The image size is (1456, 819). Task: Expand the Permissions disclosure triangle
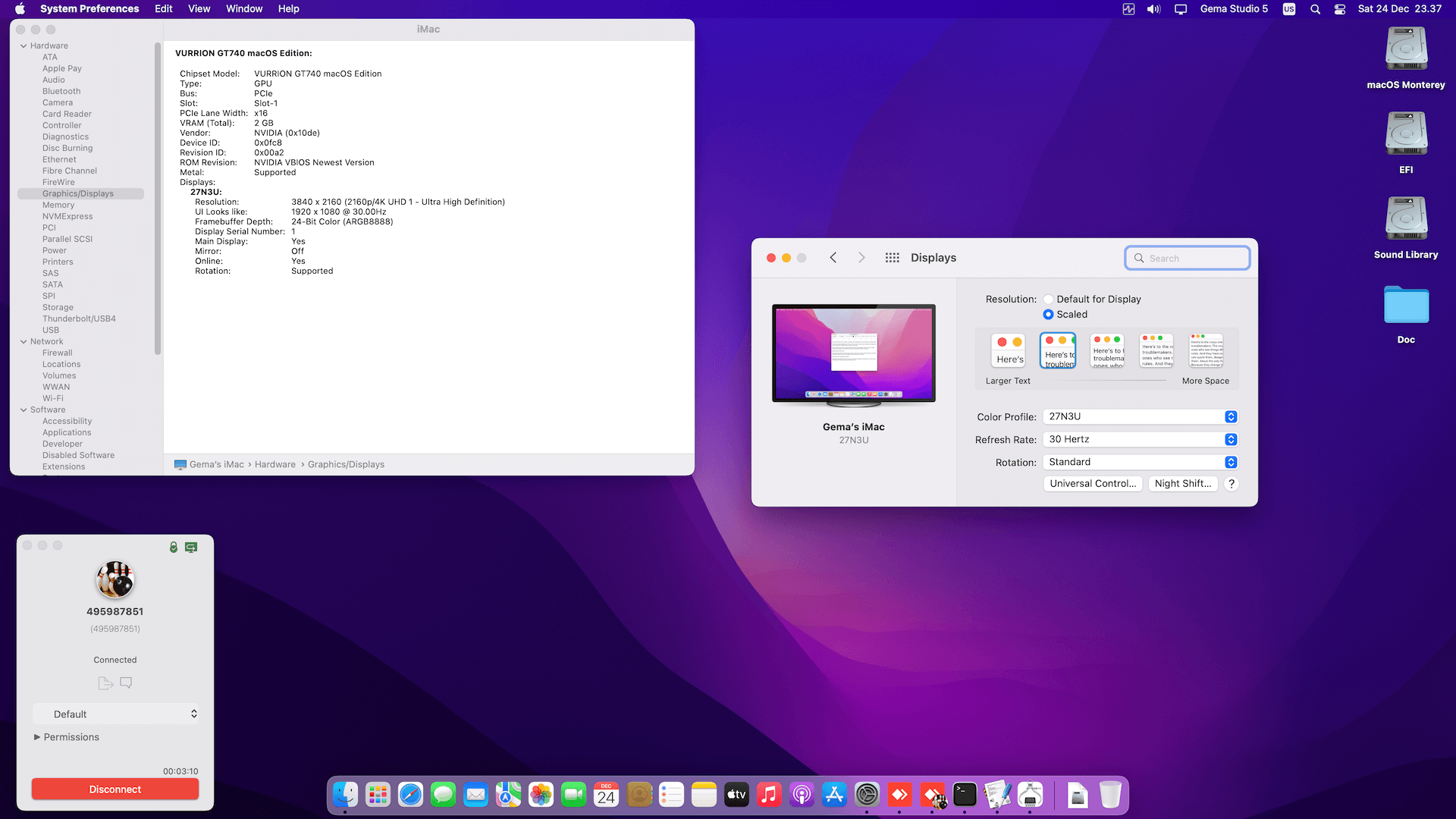36,737
